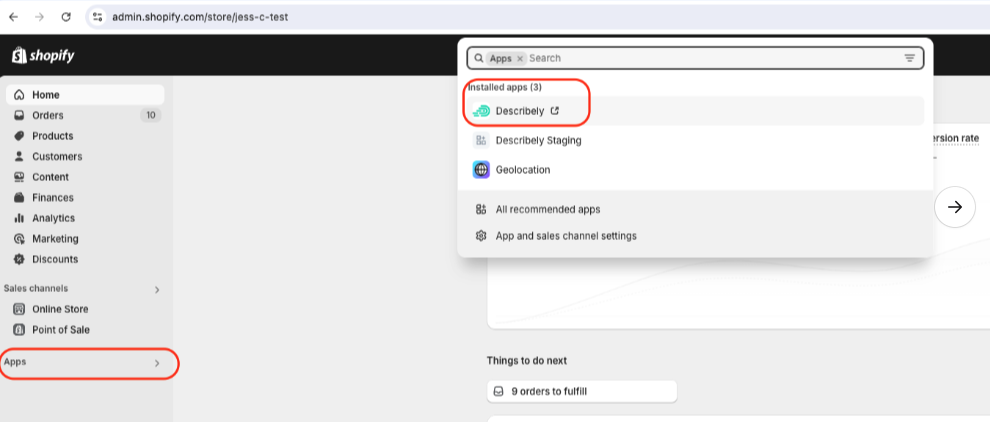Click the Marketing target icon

click(19, 239)
